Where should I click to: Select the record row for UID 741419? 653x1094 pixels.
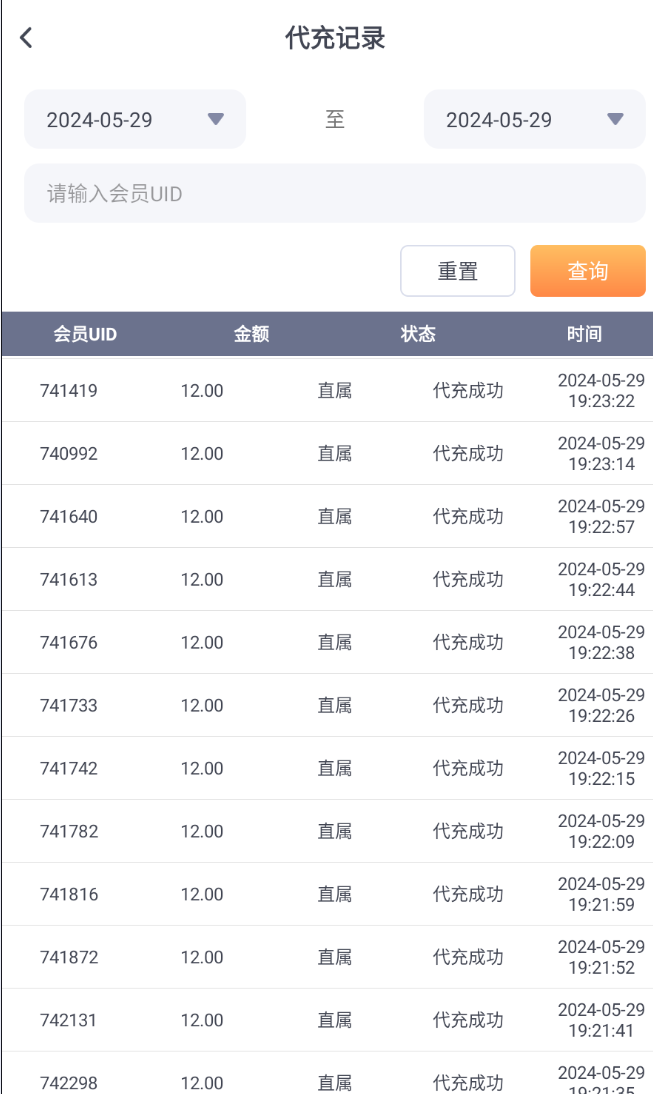click(326, 391)
